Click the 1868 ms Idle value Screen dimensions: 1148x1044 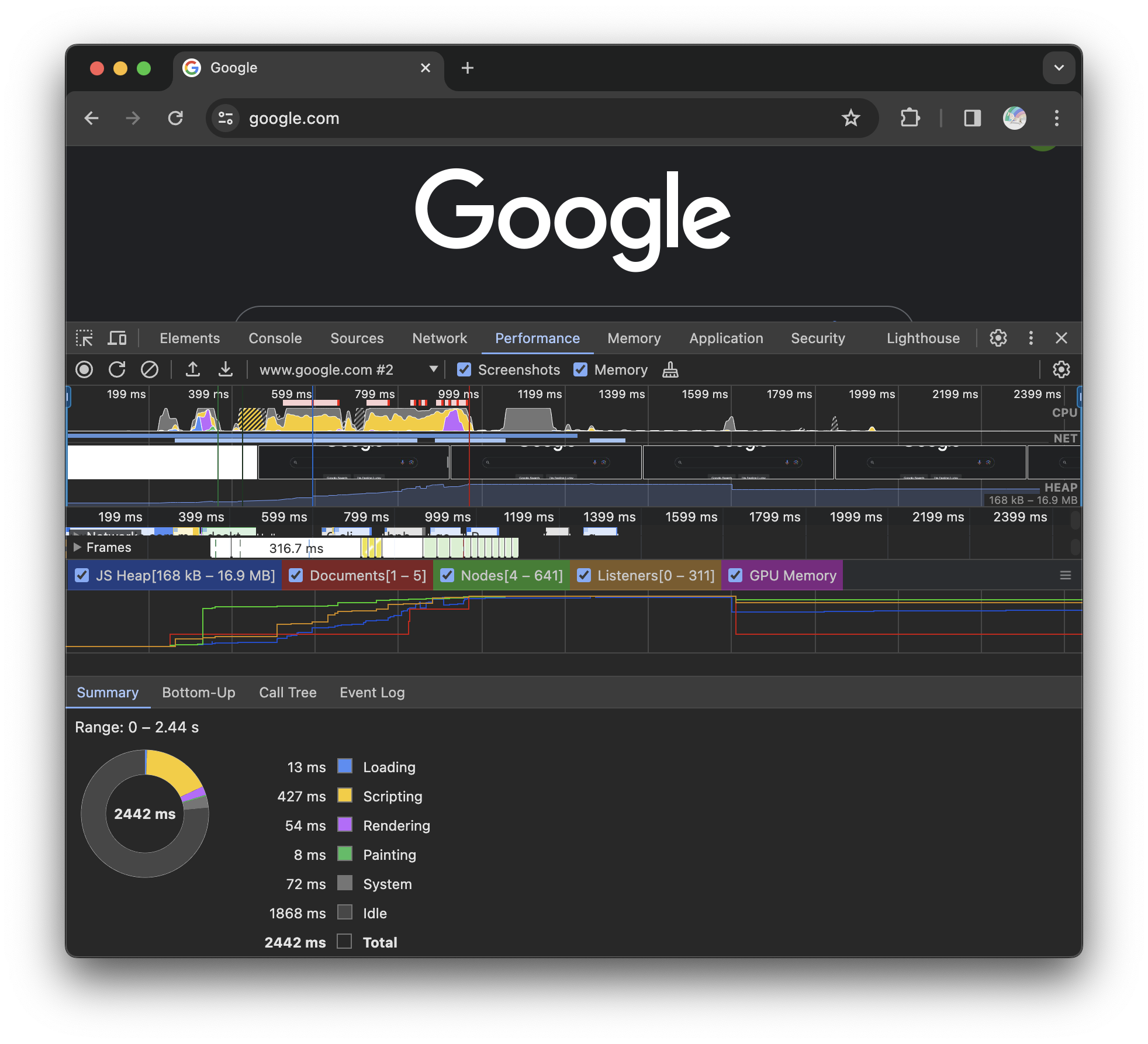[x=297, y=913]
